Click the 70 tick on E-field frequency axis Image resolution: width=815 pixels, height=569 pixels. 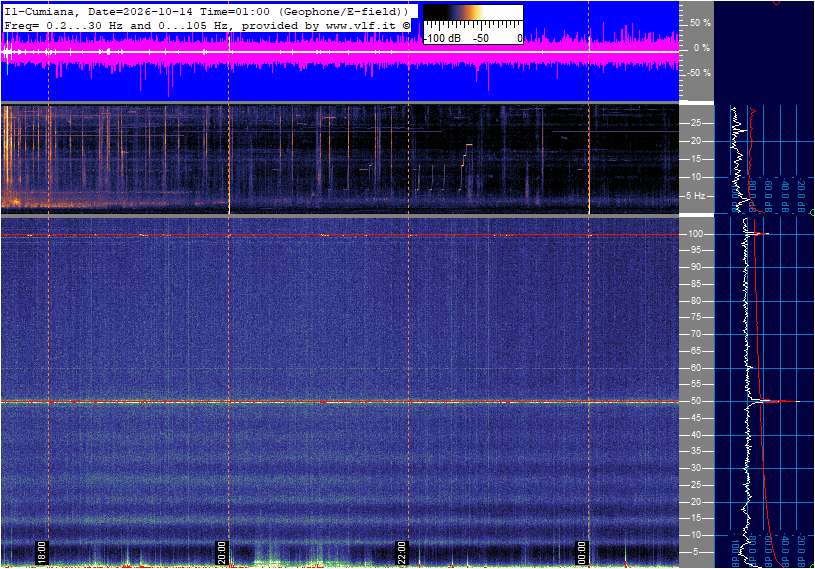point(695,334)
